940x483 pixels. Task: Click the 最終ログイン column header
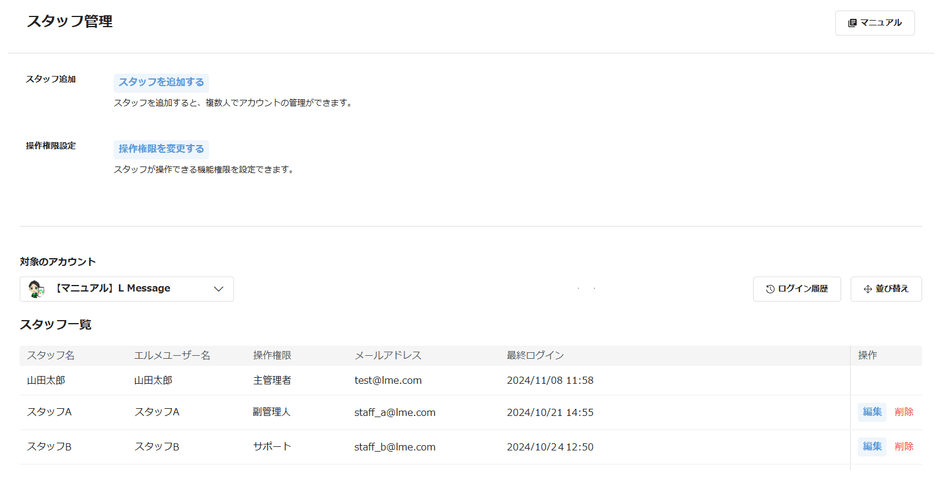point(535,355)
